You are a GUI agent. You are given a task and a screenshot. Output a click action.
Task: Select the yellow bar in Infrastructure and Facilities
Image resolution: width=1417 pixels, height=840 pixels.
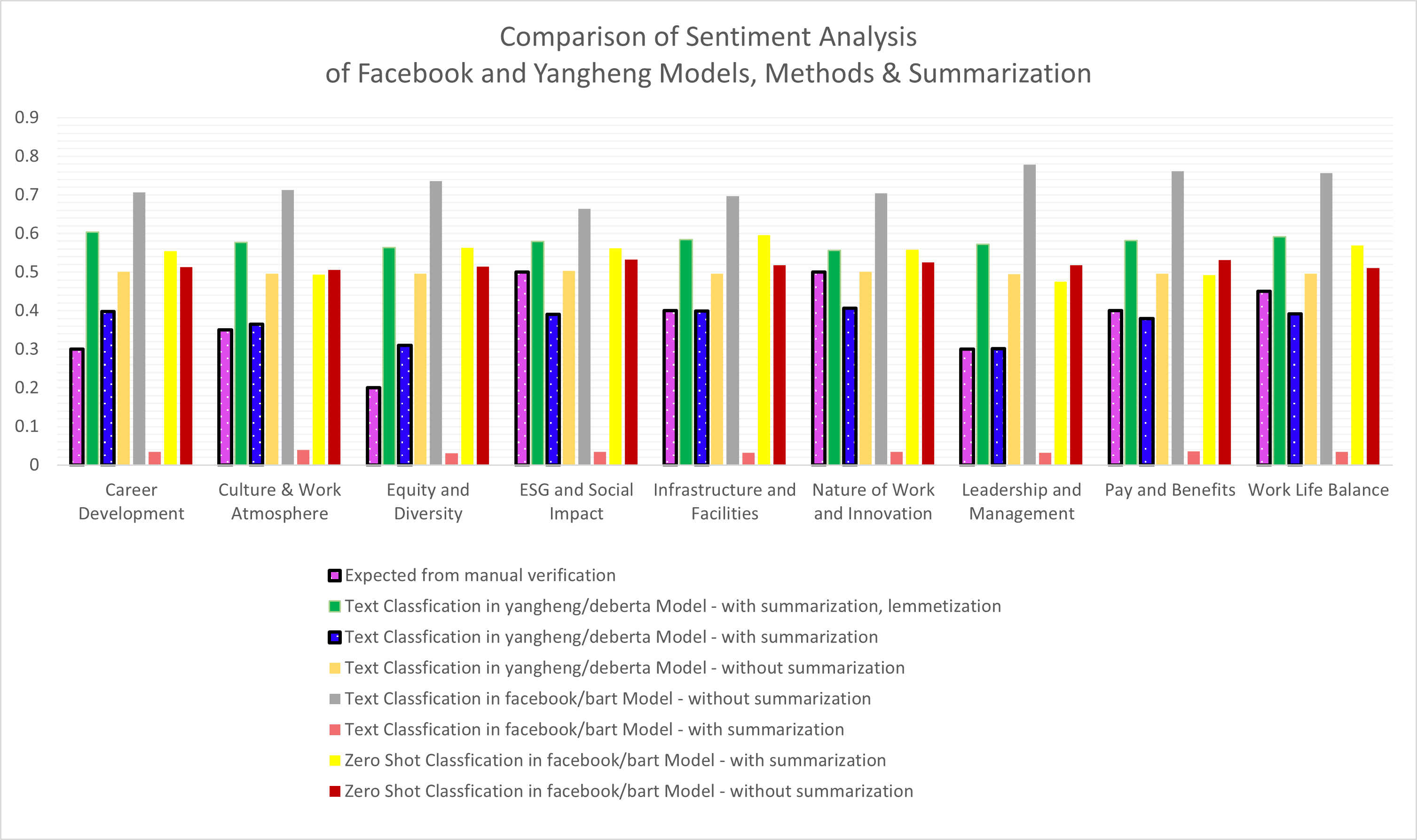pyautogui.click(x=764, y=350)
